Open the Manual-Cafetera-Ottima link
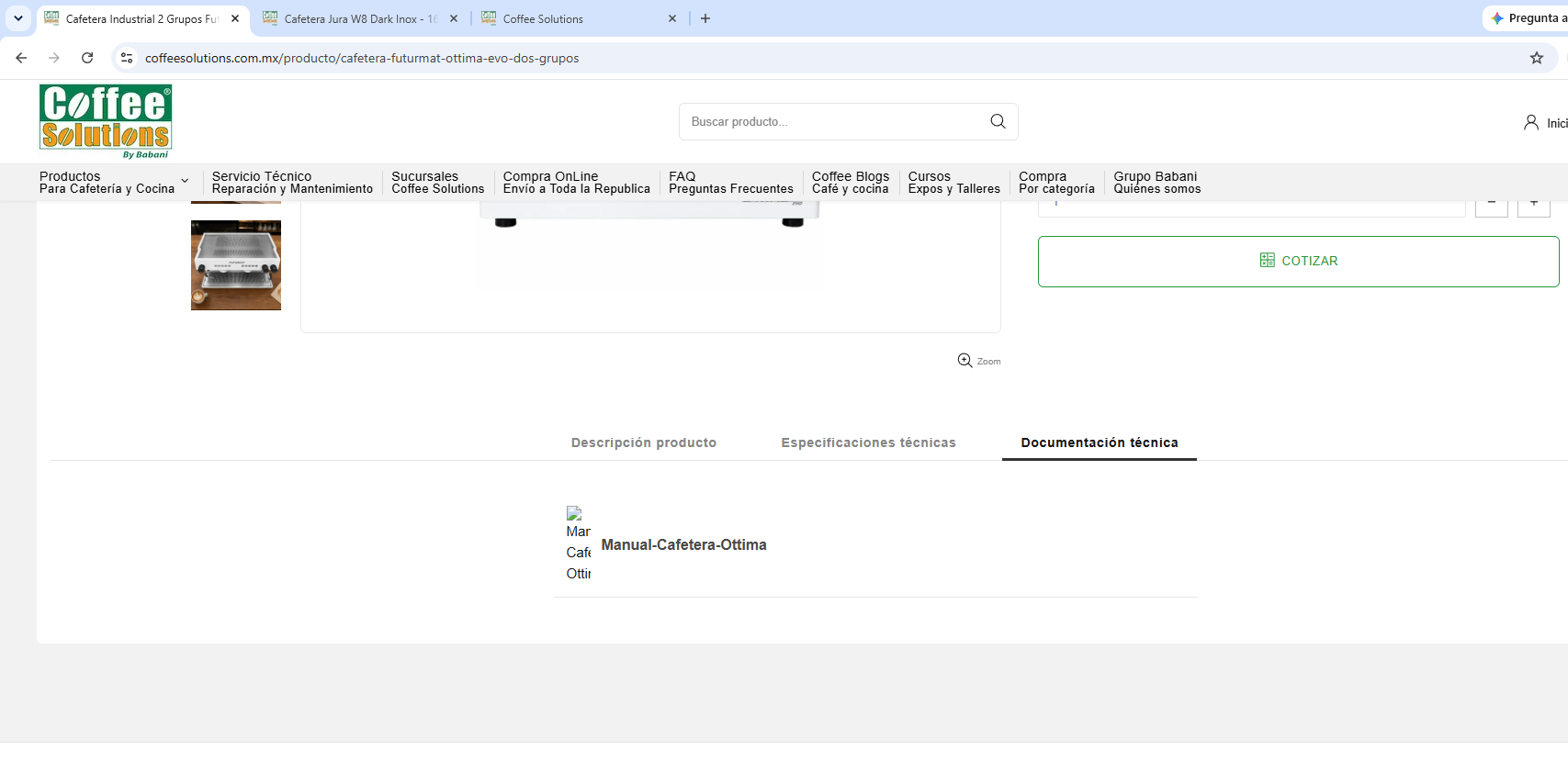The width and height of the screenshot is (1568, 784). click(x=683, y=544)
